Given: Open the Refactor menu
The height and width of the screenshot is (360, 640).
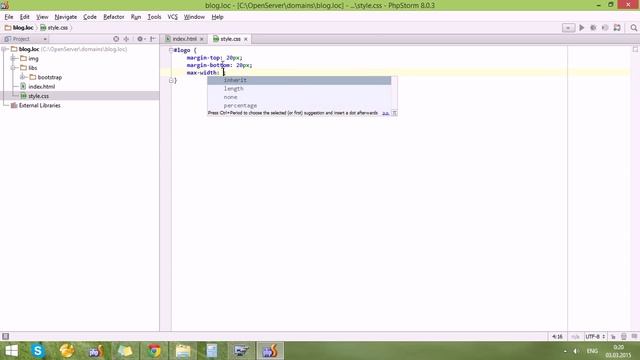Looking at the screenshot, I should (x=113, y=17).
